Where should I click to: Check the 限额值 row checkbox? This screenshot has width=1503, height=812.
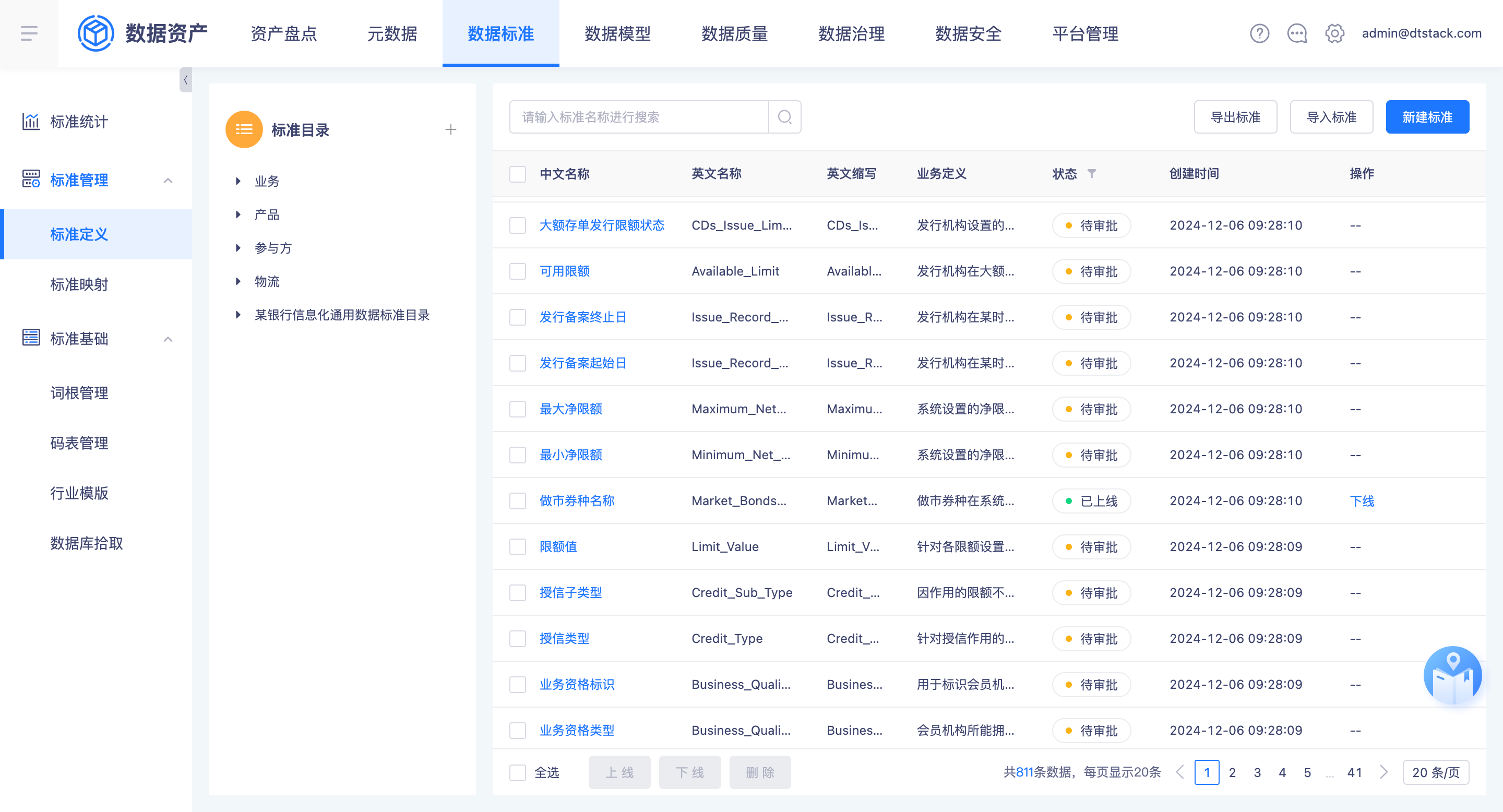click(x=518, y=546)
